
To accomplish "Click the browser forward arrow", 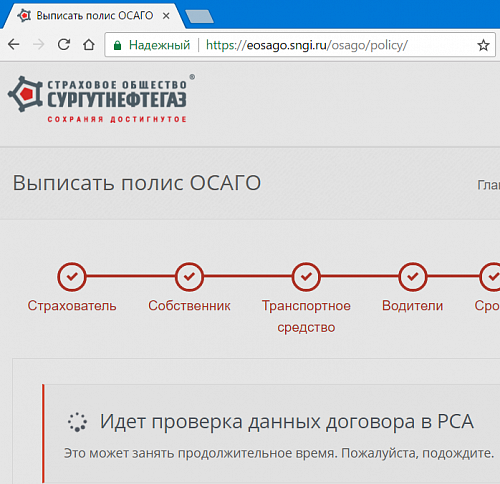I will click(39, 44).
